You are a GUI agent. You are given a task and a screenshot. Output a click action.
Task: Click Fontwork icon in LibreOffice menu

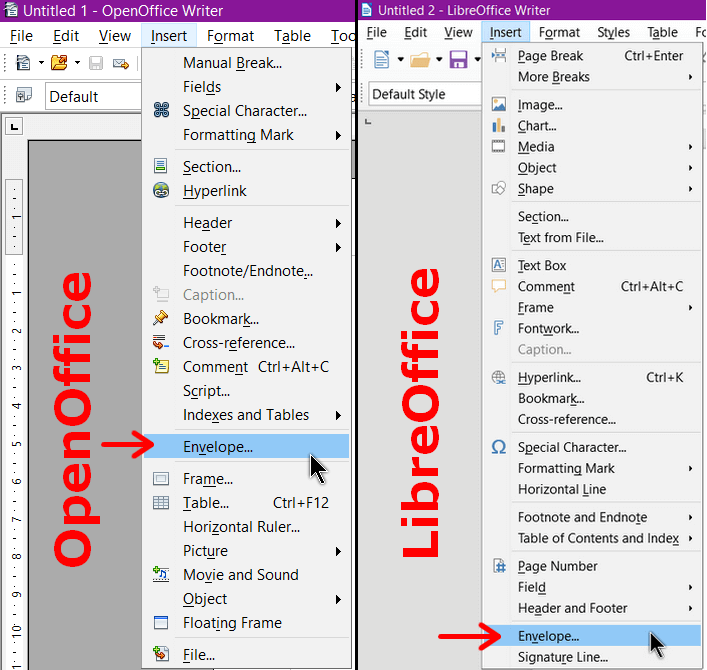point(498,328)
